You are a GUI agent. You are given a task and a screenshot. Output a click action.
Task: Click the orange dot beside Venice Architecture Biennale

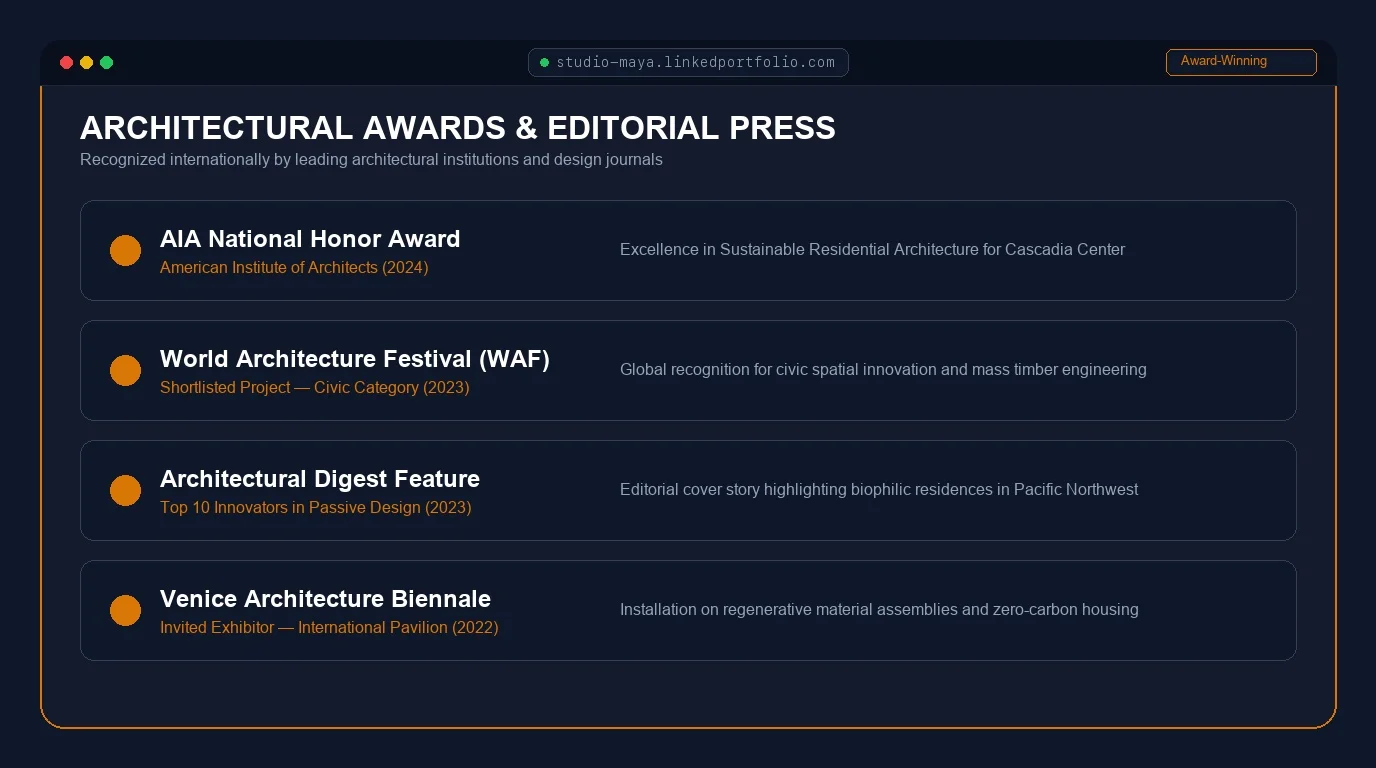click(x=125, y=610)
